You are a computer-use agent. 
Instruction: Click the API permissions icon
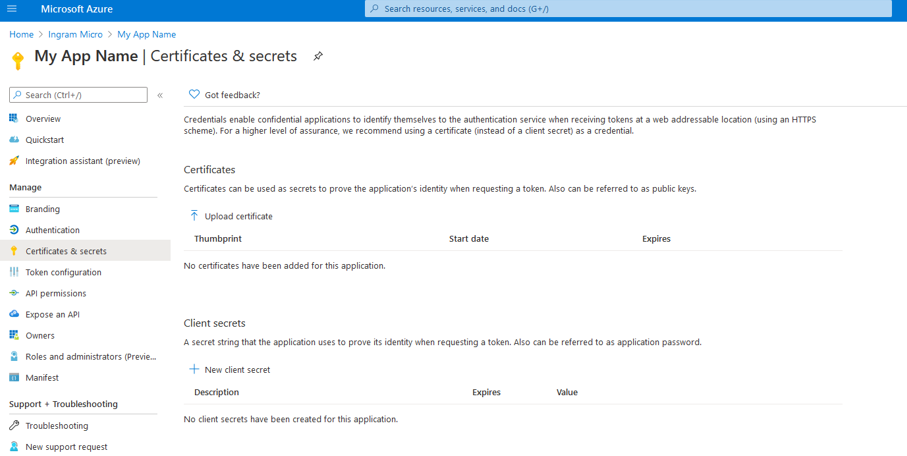pyautogui.click(x=14, y=293)
